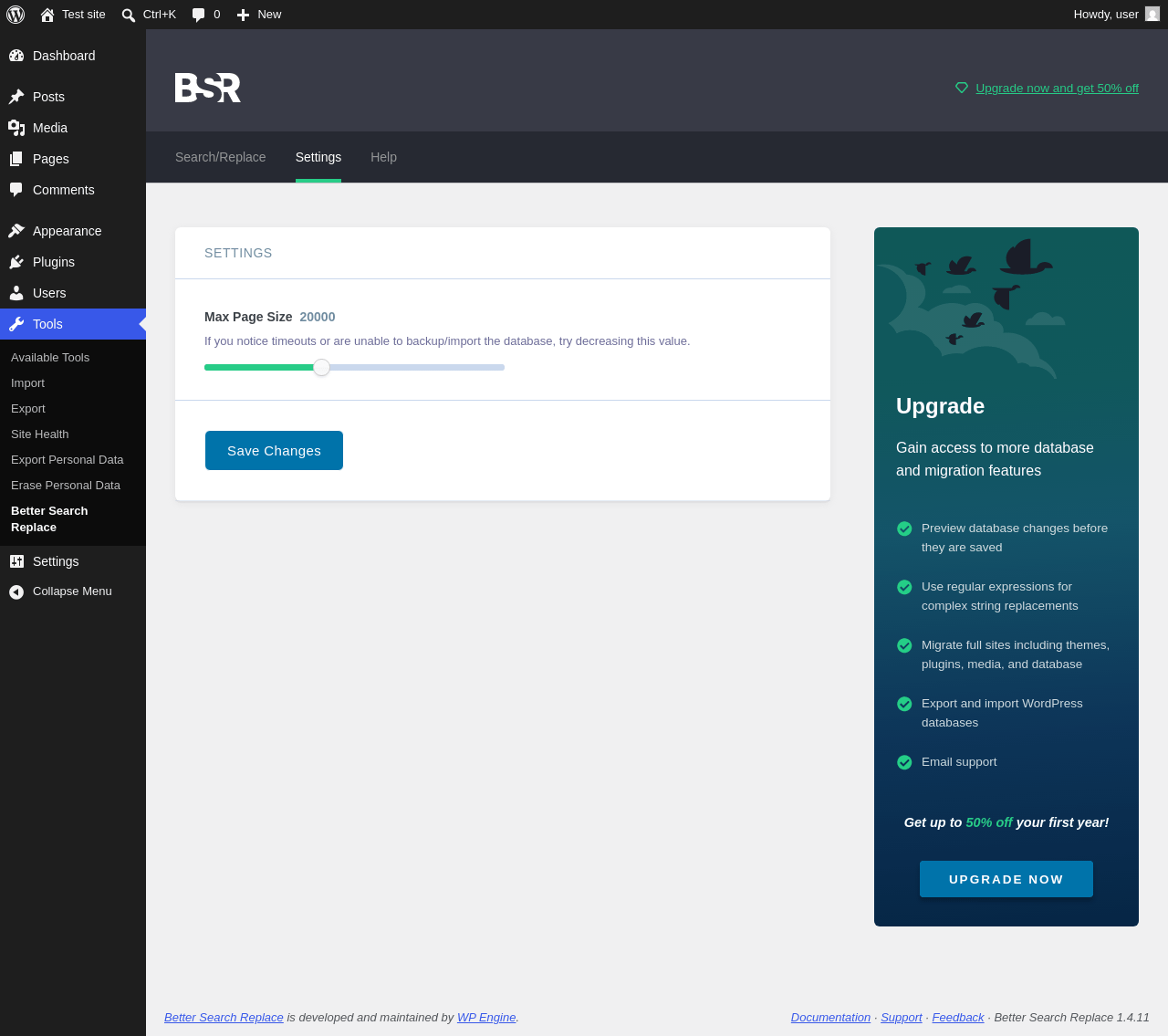Click the Upgrade heading in promo card

[940, 406]
